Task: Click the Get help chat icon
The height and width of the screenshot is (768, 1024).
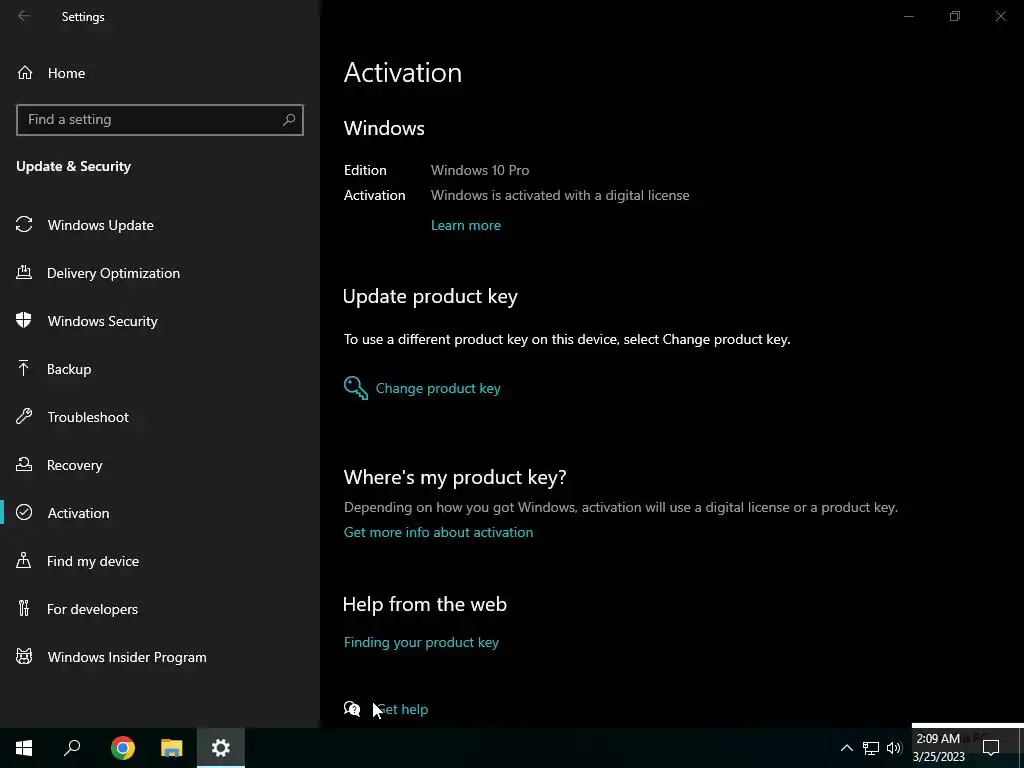Action: 352,709
